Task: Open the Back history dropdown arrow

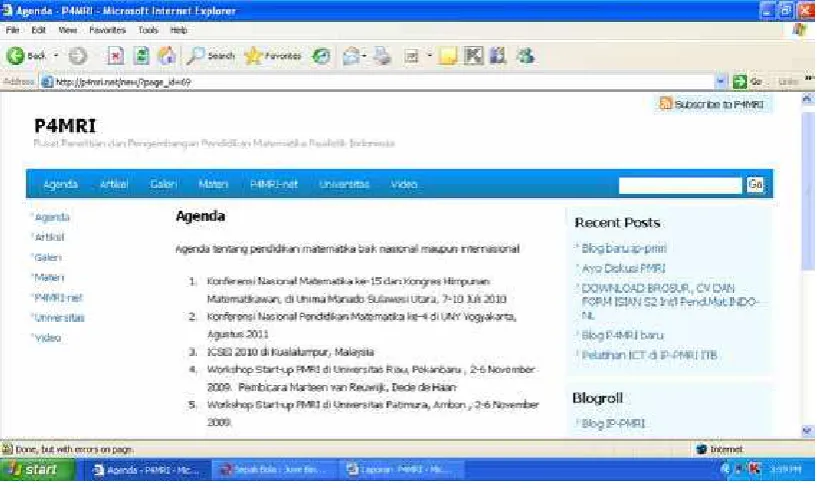Action: [x=56, y=56]
